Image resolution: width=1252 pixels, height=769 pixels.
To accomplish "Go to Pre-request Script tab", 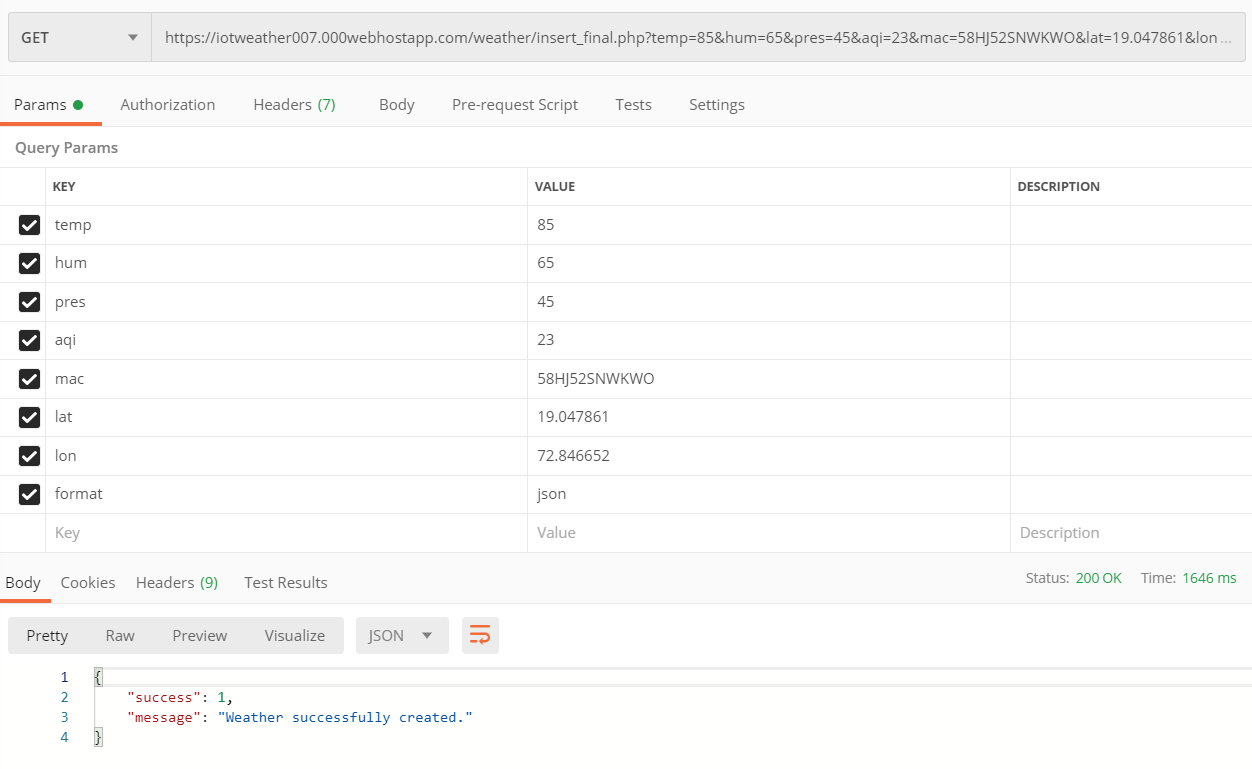I will pos(514,105).
